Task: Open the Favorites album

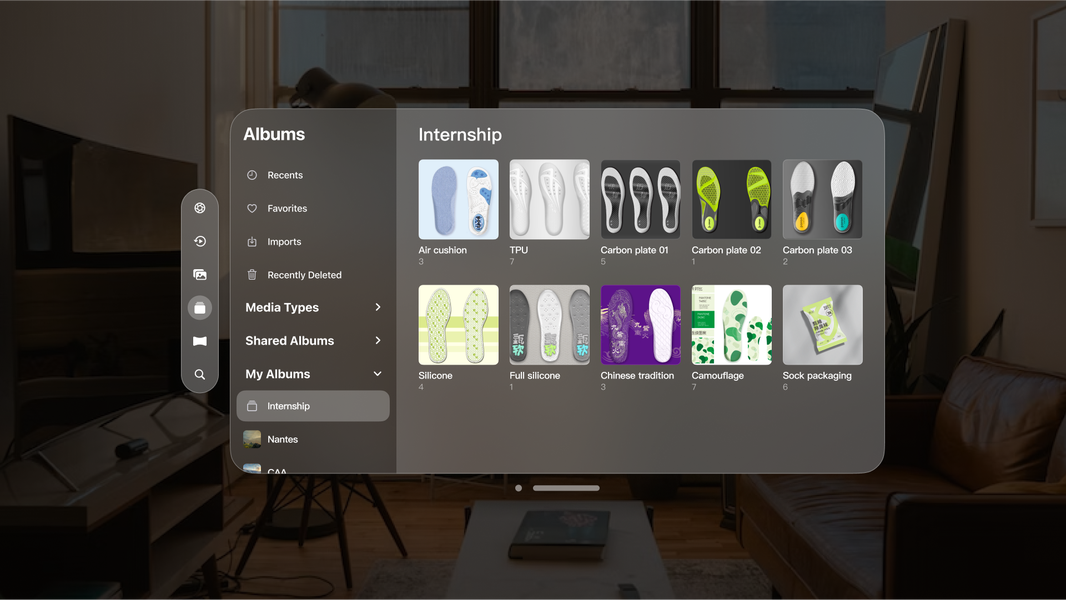Action: coord(313,208)
